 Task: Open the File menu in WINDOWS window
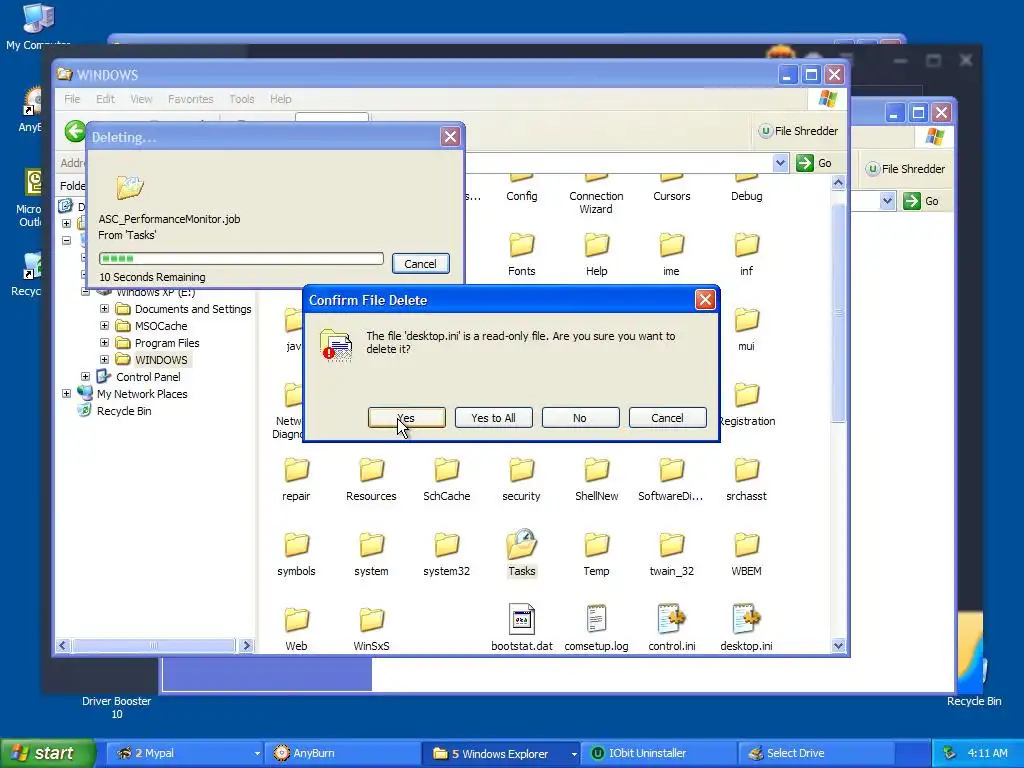[x=72, y=99]
